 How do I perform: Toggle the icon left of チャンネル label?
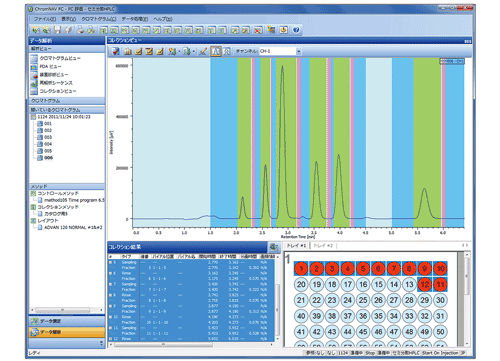pyautogui.click(x=227, y=51)
